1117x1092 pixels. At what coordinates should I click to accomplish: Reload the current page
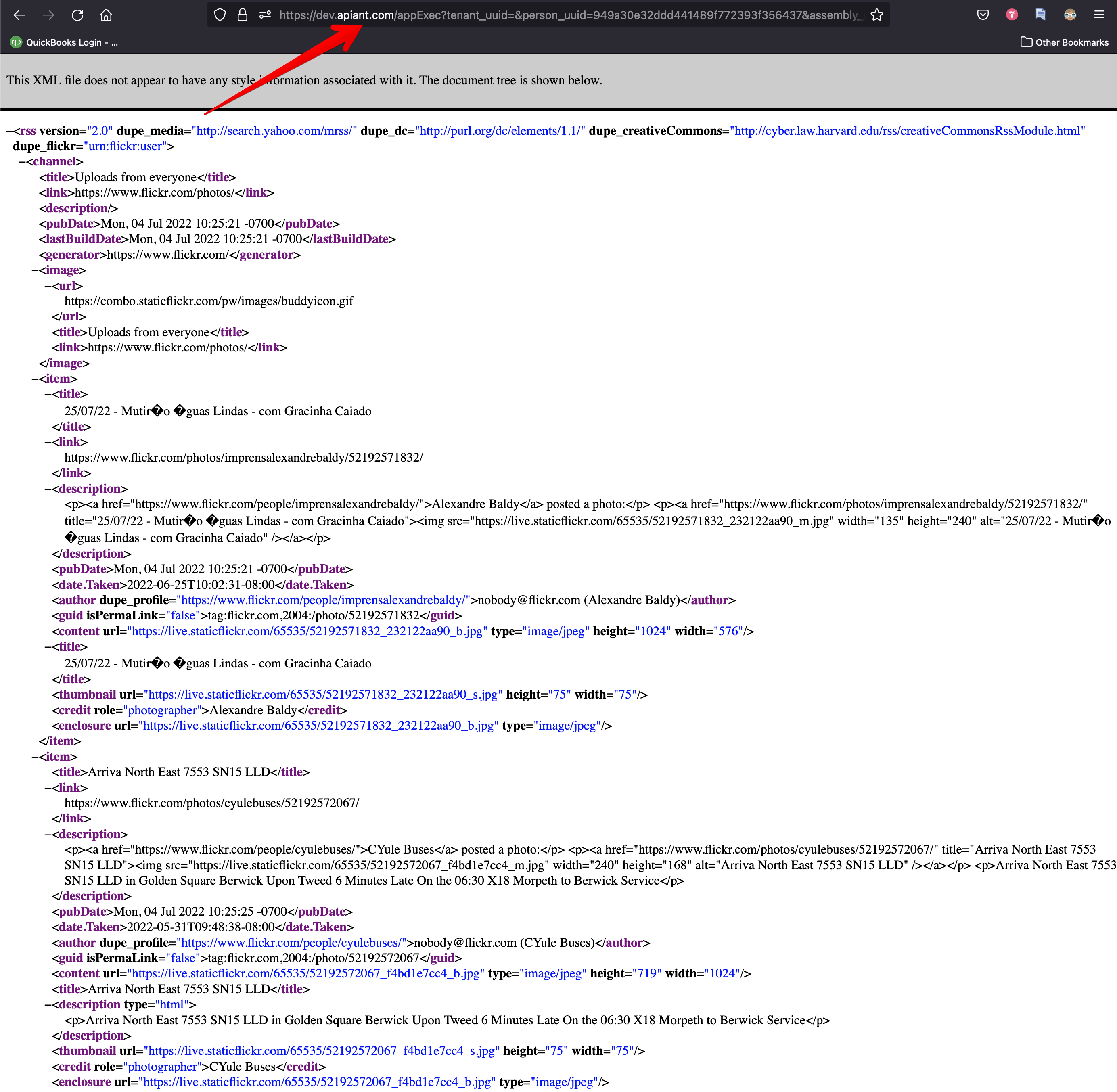click(x=77, y=15)
